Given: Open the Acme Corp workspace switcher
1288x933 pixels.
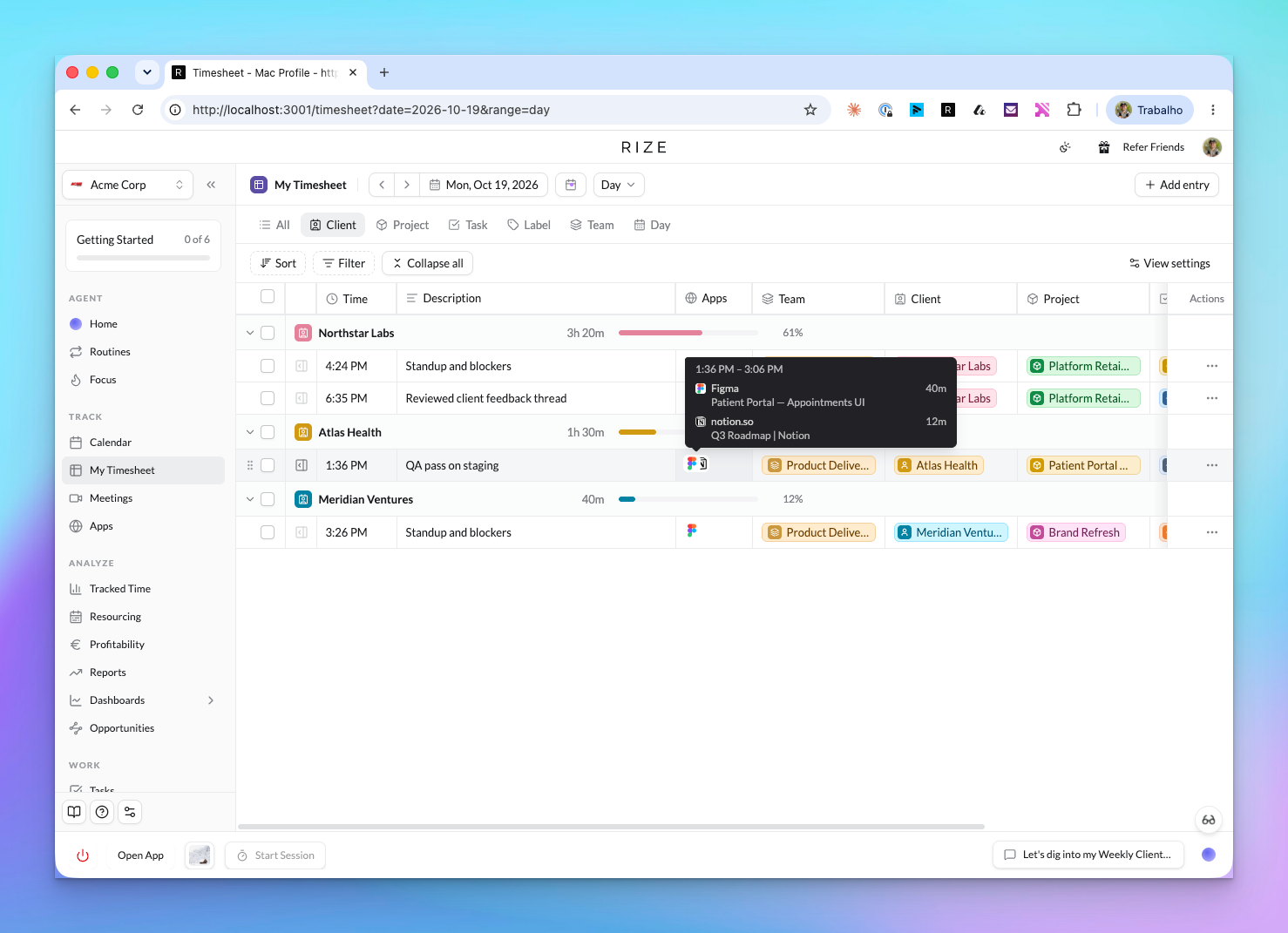Looking at the screenshot, I should point(128,185).
